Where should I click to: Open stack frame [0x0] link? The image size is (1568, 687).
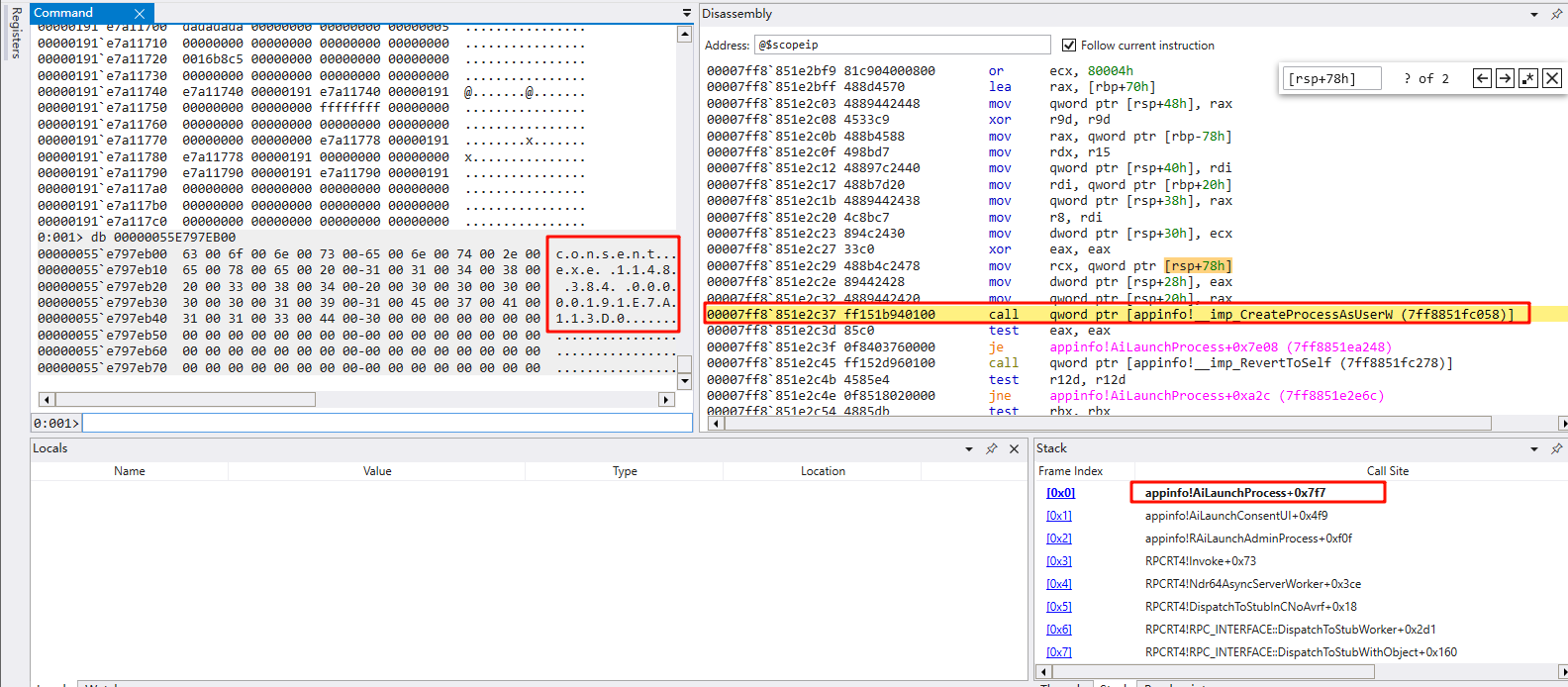coord(1060,493)
